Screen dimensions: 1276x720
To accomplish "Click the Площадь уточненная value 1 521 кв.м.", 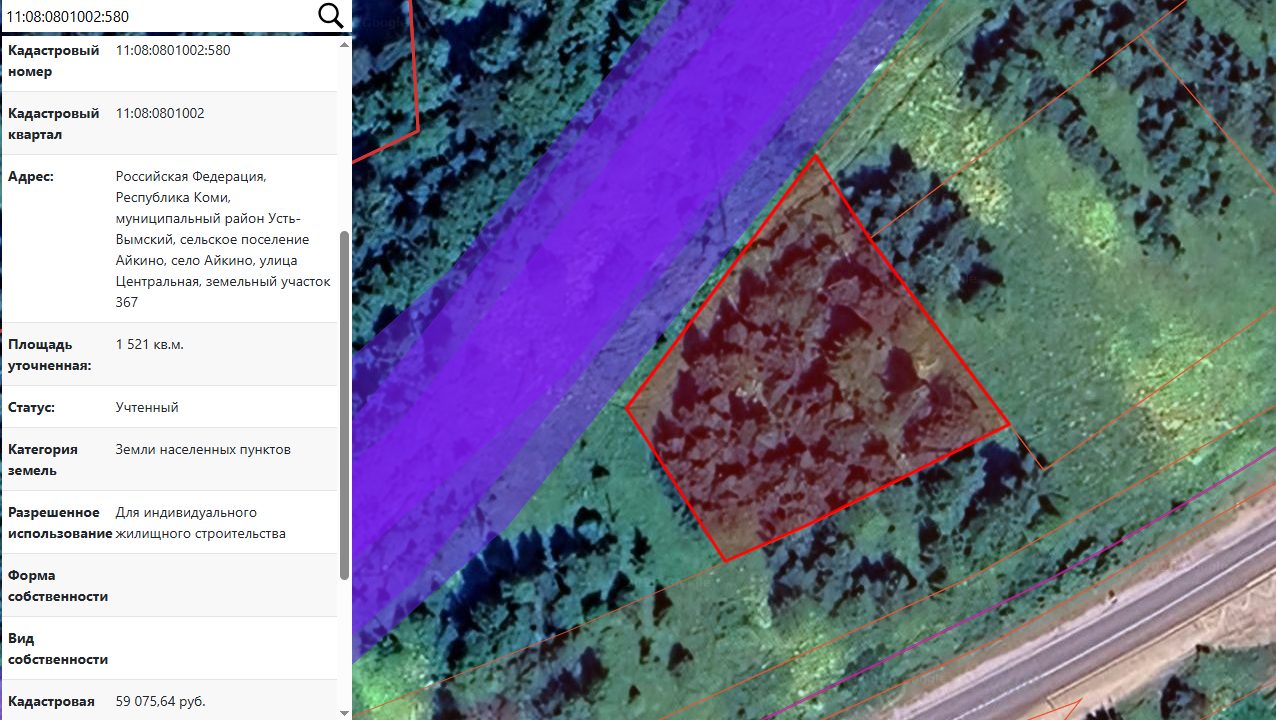I will [x=150, y=344].
